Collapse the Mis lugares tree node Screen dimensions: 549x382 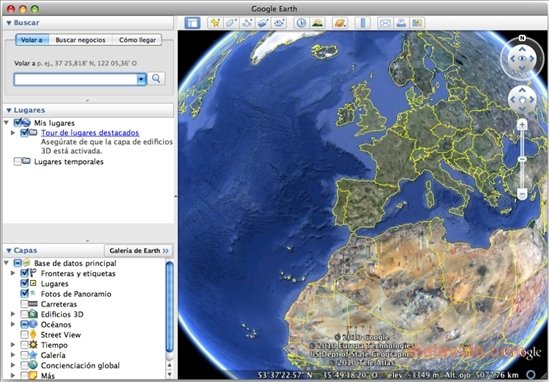6,123
